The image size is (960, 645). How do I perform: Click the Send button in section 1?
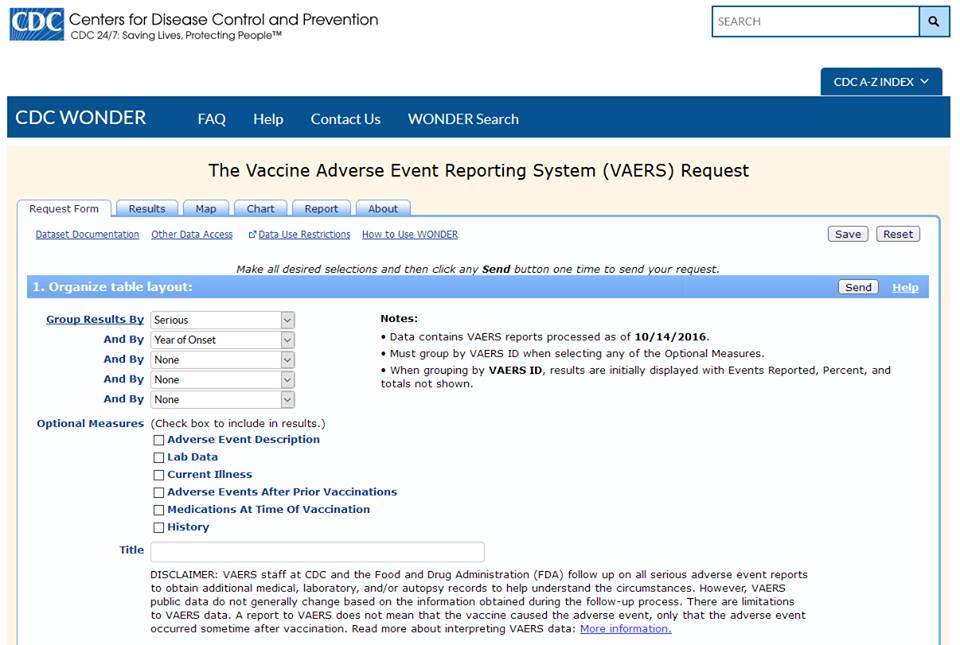[858, 287]
